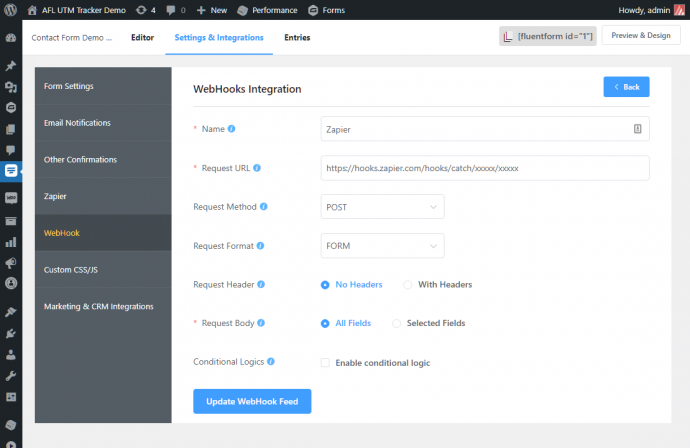
Task: Open the Tools wrench sidebar icon
Action: point(11,375)
